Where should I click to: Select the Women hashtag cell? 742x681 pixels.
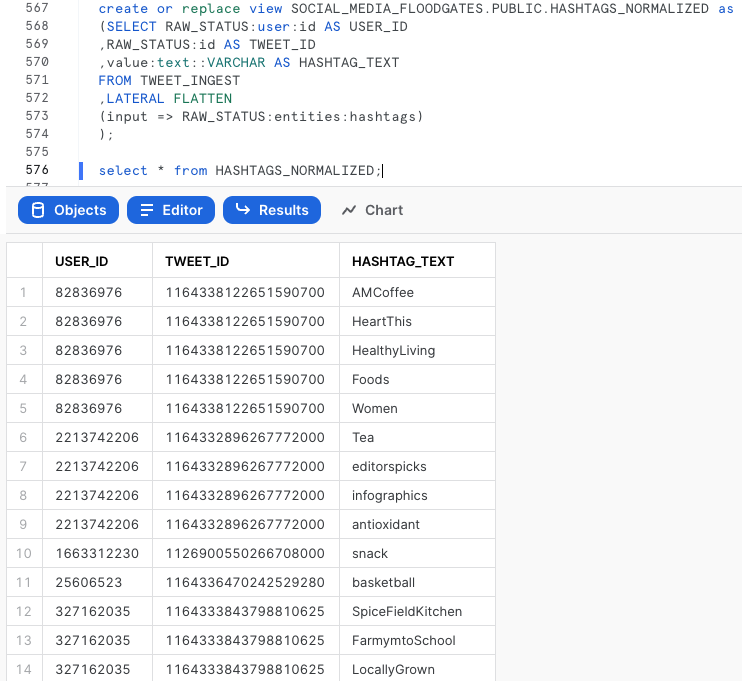[417, 408]
